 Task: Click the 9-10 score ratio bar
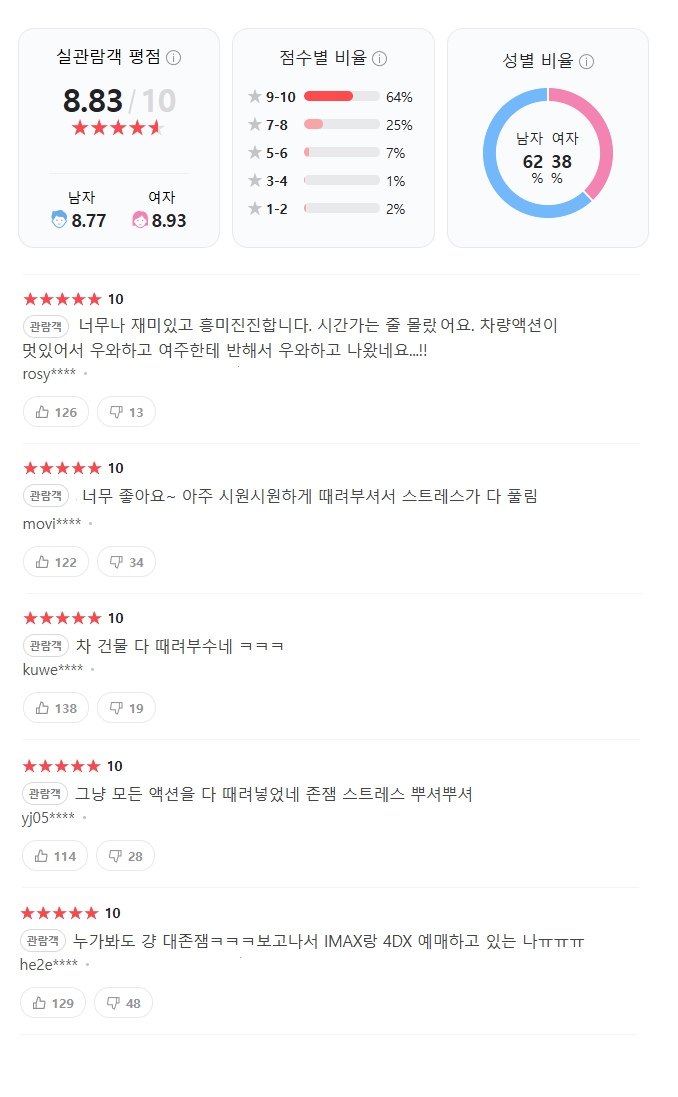tap(341, 97)
